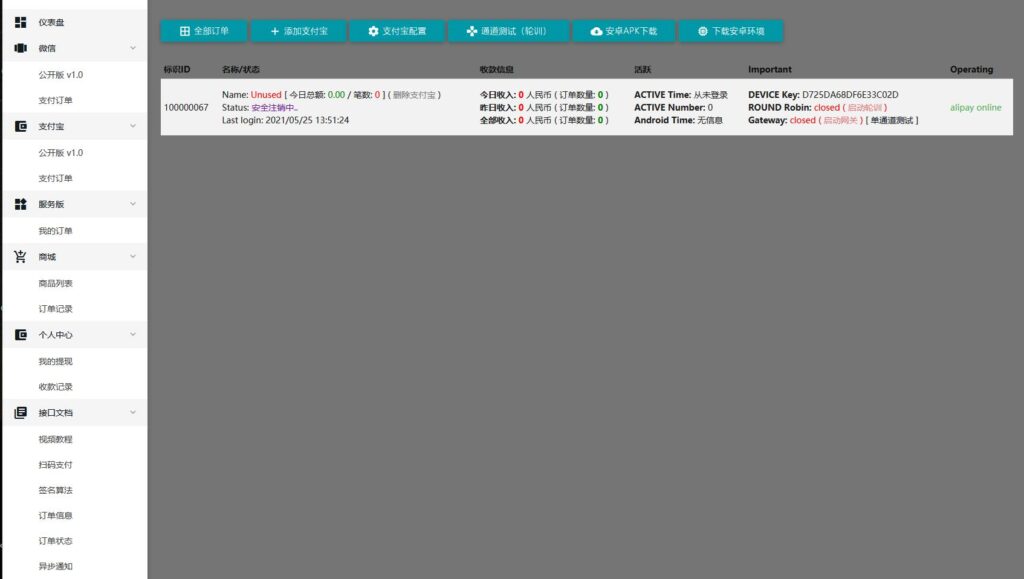The height and width of the screenshot is (579, 1024).
Task: Open 商品列表 in the sidebar
Action: pos(55,284)
